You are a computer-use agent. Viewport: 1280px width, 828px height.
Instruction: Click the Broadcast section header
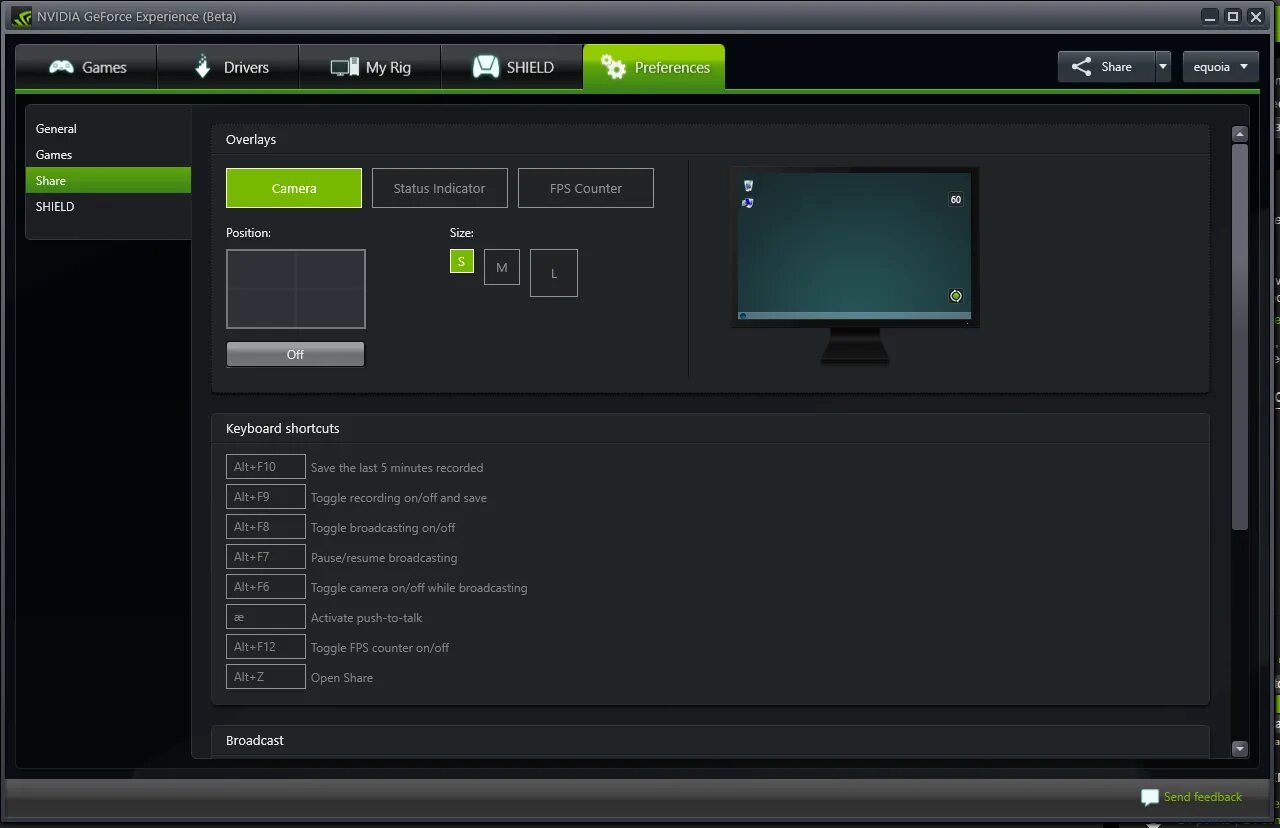710,740
